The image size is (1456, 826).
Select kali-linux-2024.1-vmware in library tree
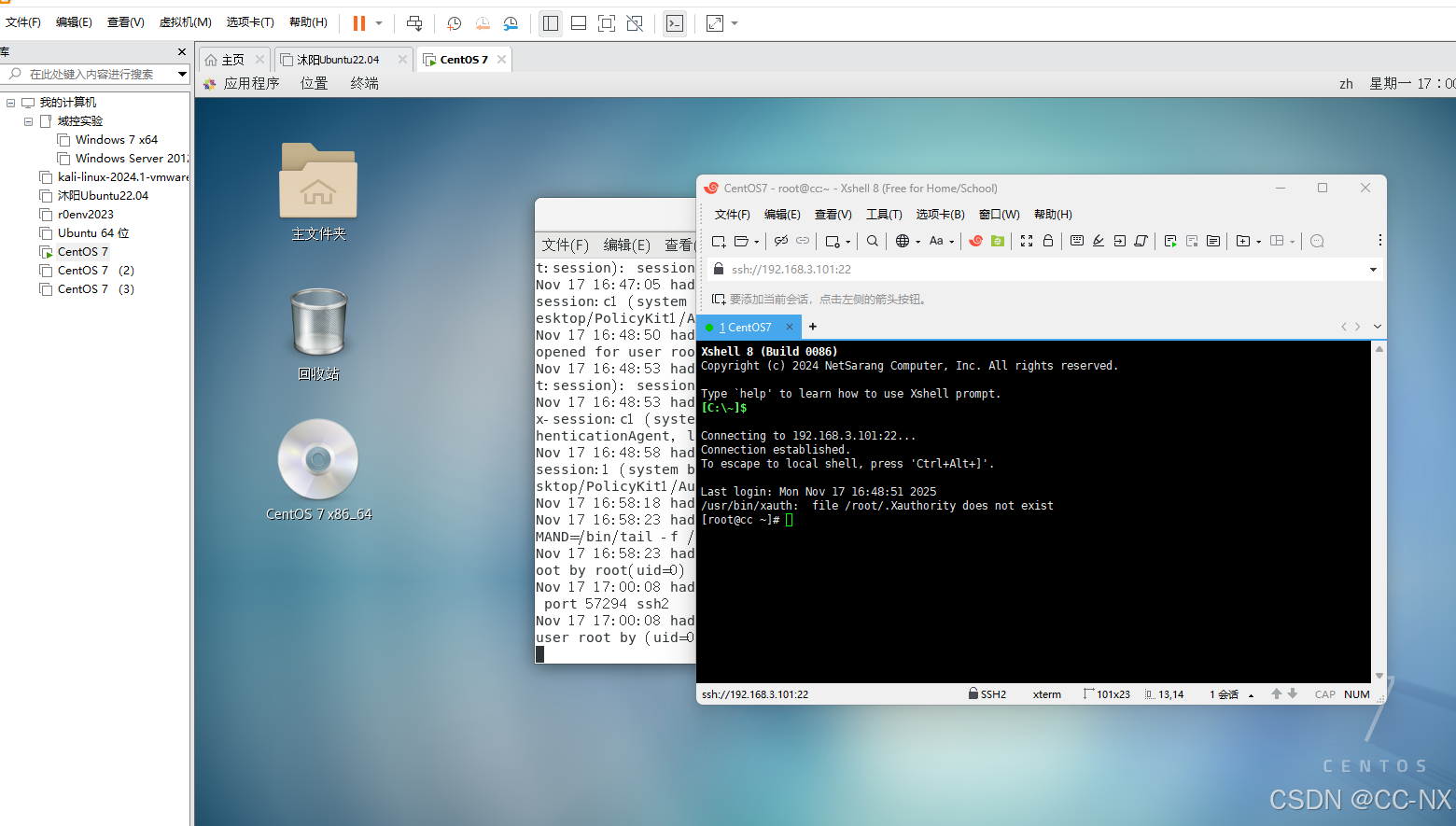pos(122,177)
